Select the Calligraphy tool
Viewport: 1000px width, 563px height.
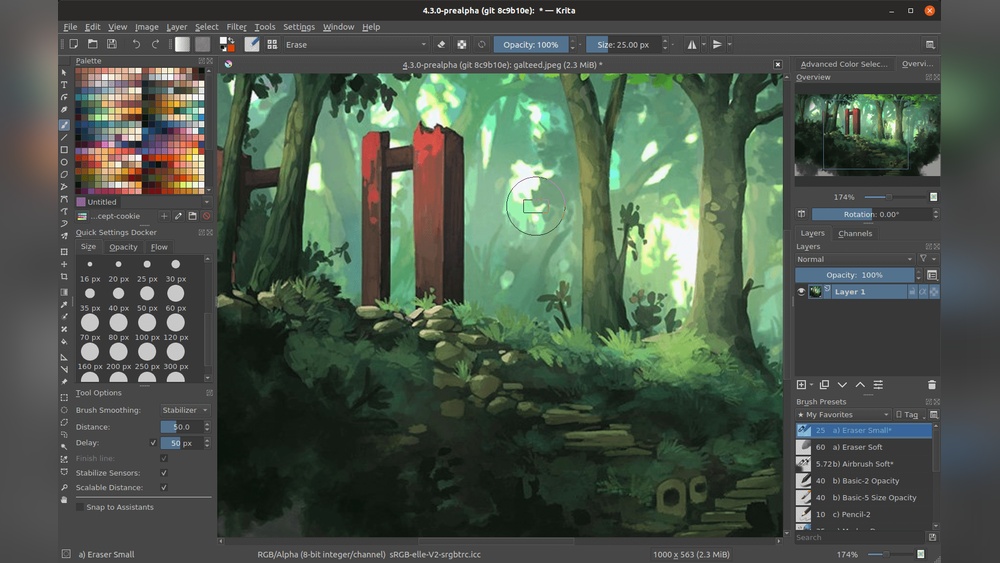[64, 110]
